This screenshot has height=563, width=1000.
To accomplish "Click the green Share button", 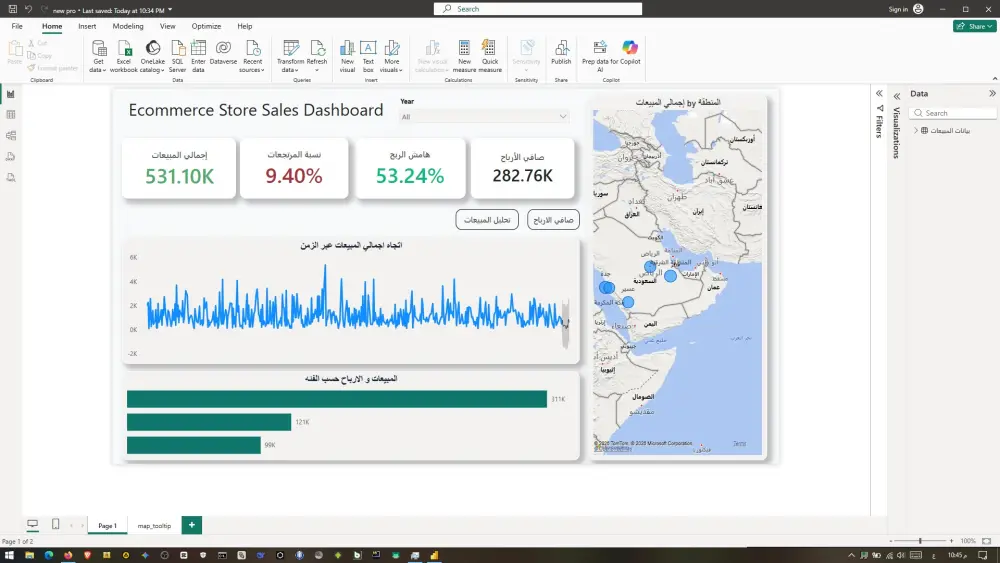I will coord(974,26).
